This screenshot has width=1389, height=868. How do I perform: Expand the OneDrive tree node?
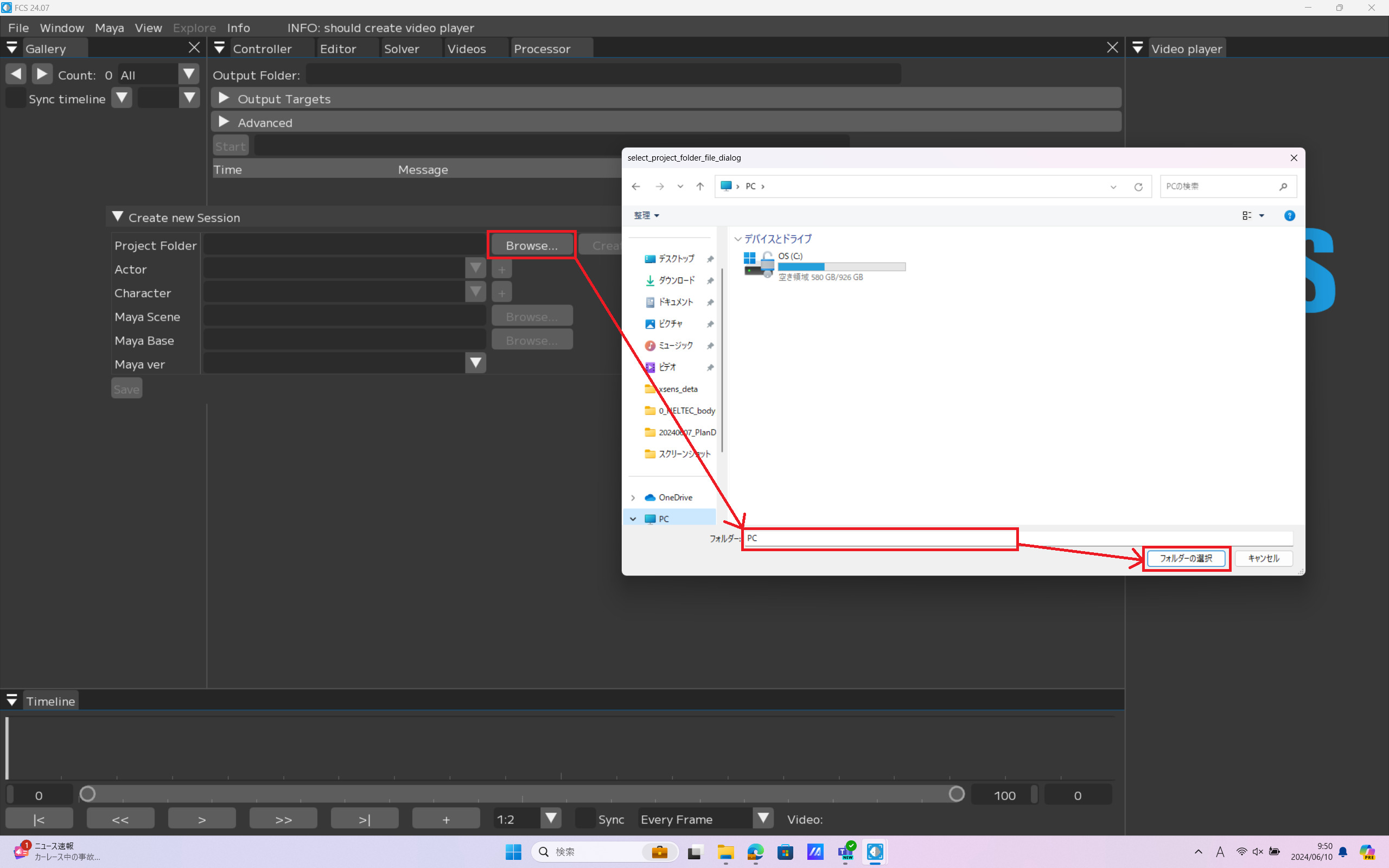633,497
